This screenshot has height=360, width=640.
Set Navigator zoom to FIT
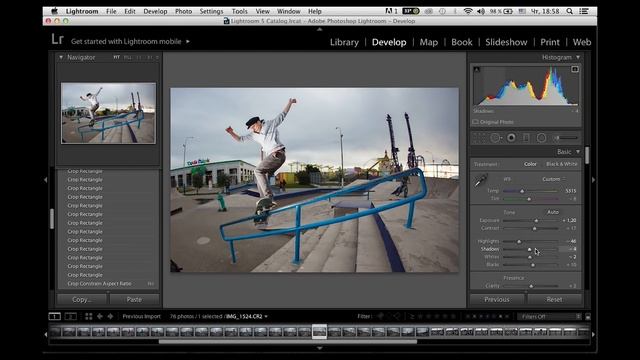coord(117,58)
